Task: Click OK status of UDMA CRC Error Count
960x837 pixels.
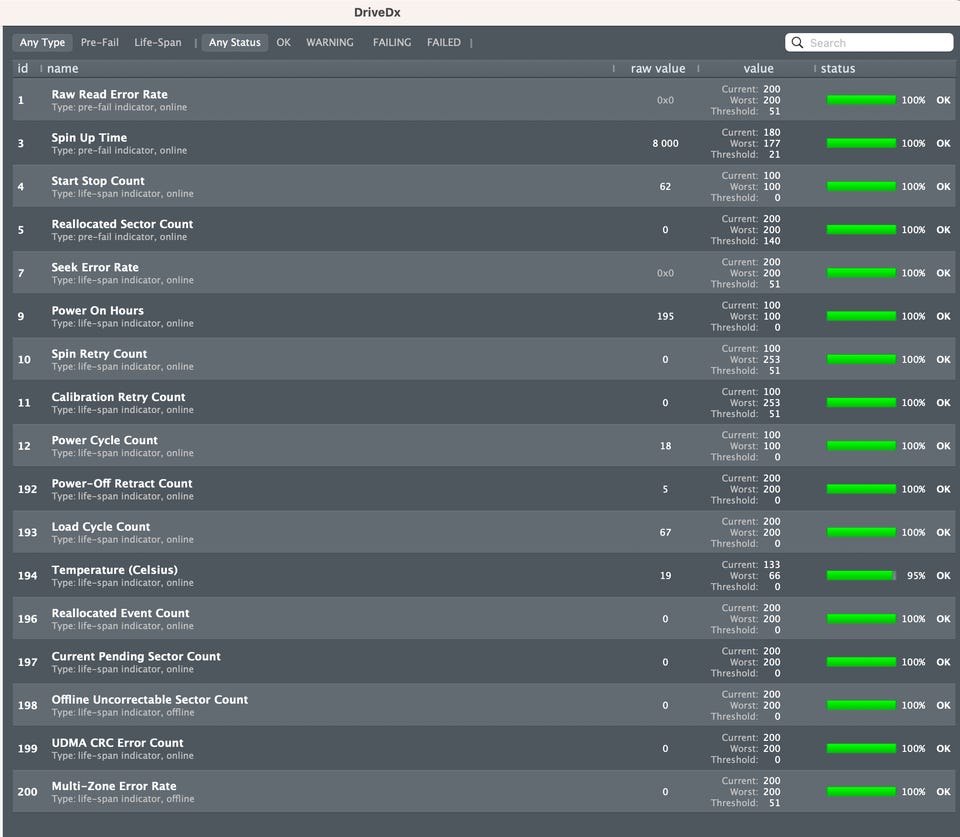Action: 943,748
